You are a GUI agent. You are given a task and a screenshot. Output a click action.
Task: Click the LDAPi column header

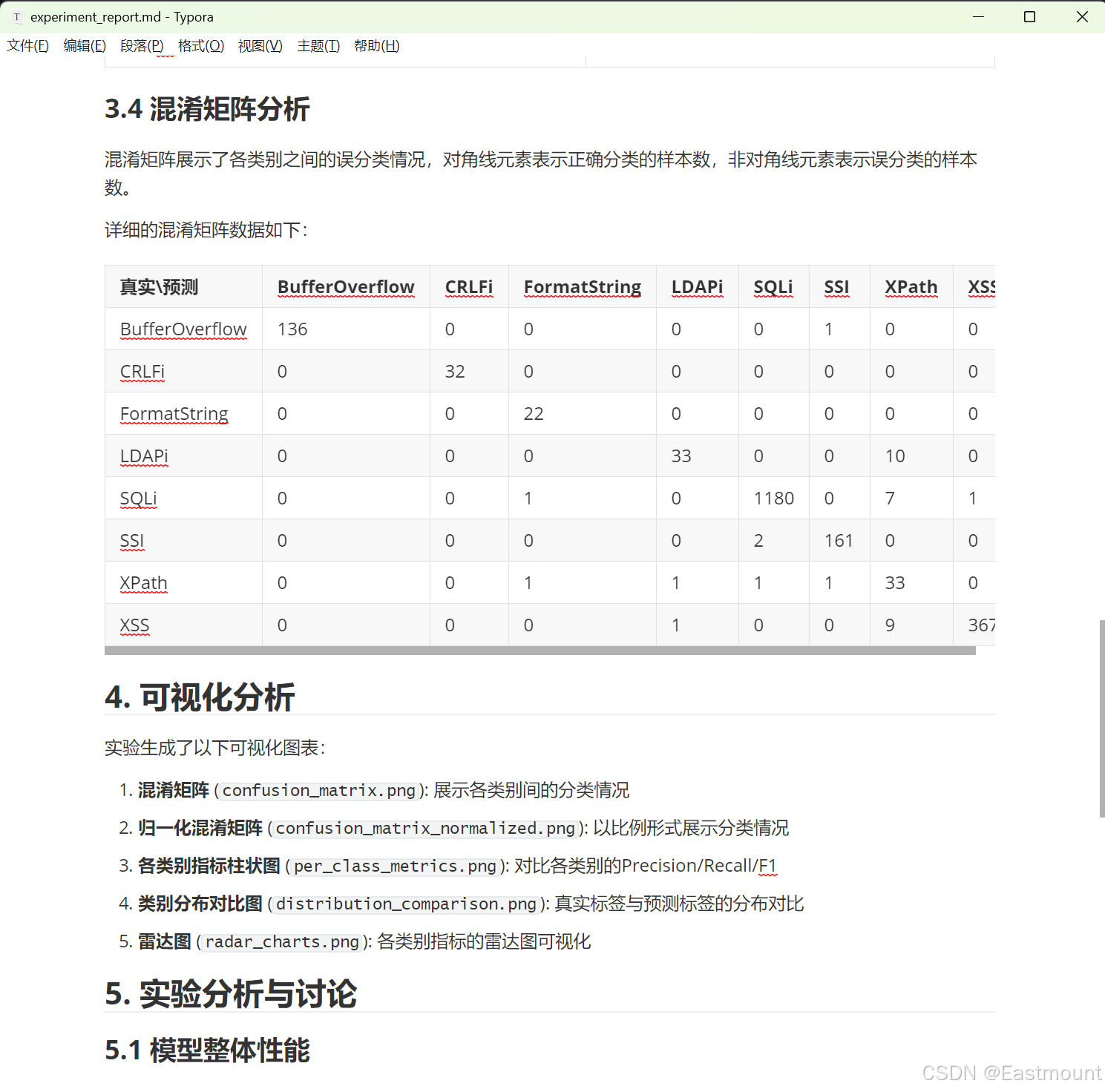click(697, 286)
